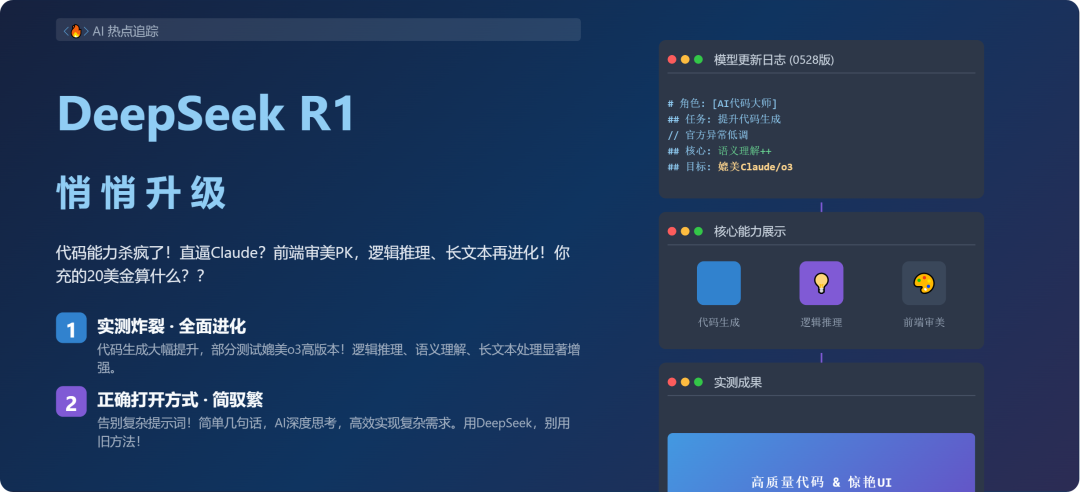Click the '悄悄升级' subtitle
The width and height of the screenshot is (1080, 492).
141,193
